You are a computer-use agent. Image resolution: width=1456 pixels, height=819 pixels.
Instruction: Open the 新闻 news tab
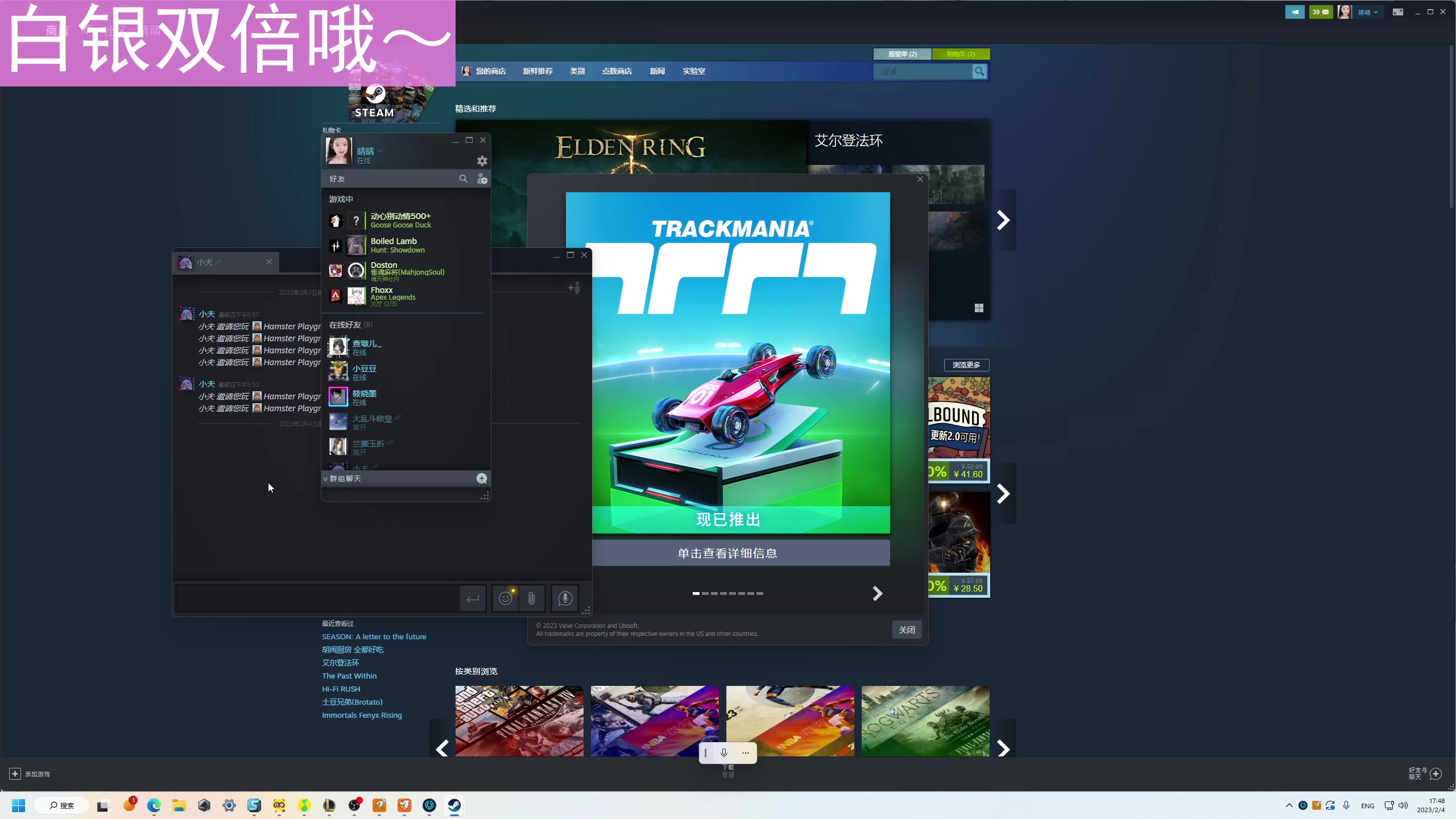point(657,71)
